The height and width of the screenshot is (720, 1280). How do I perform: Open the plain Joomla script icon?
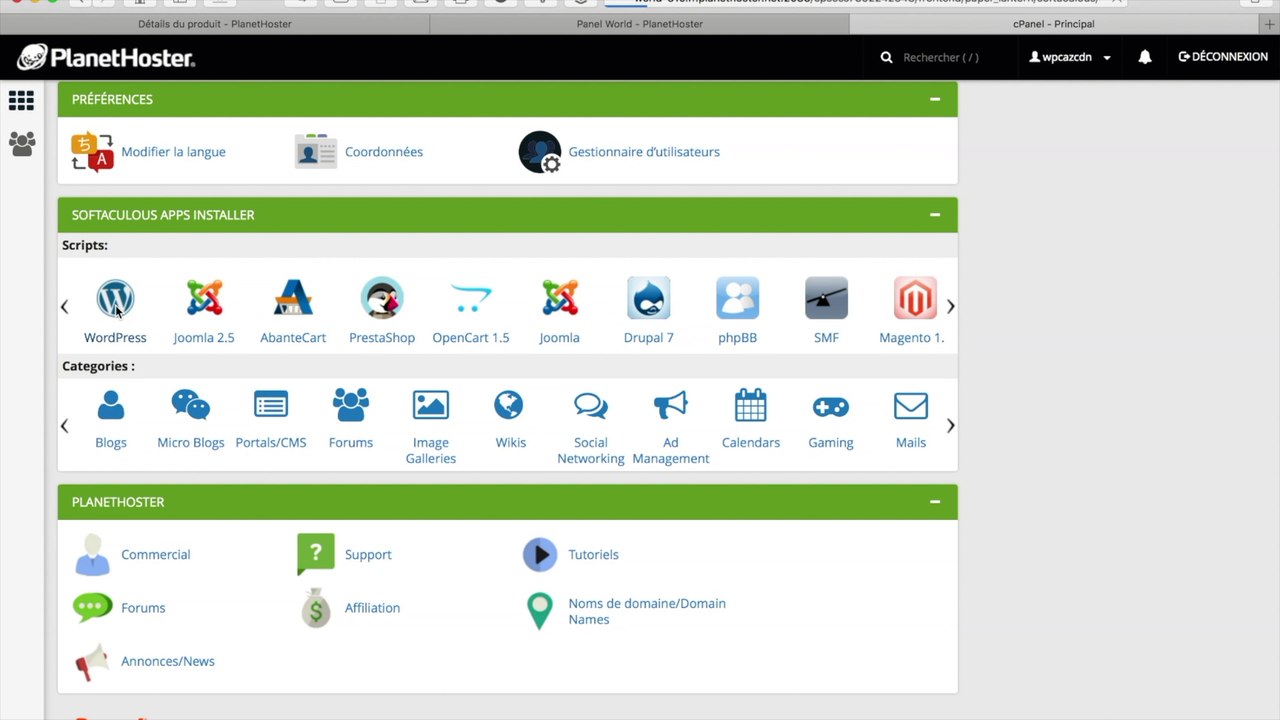coord(560,298)
